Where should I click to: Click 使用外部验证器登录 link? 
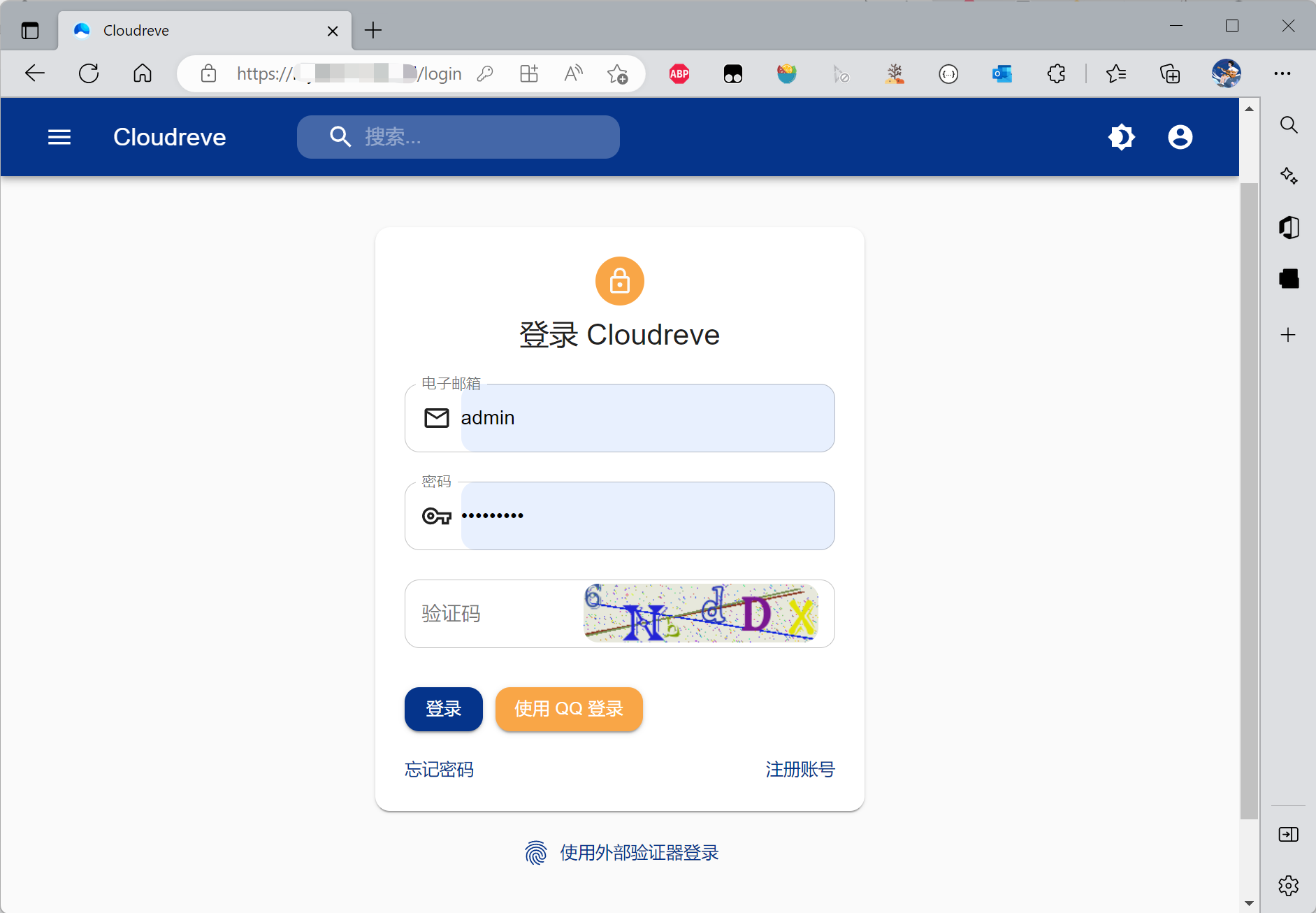[x=639, y=853]
